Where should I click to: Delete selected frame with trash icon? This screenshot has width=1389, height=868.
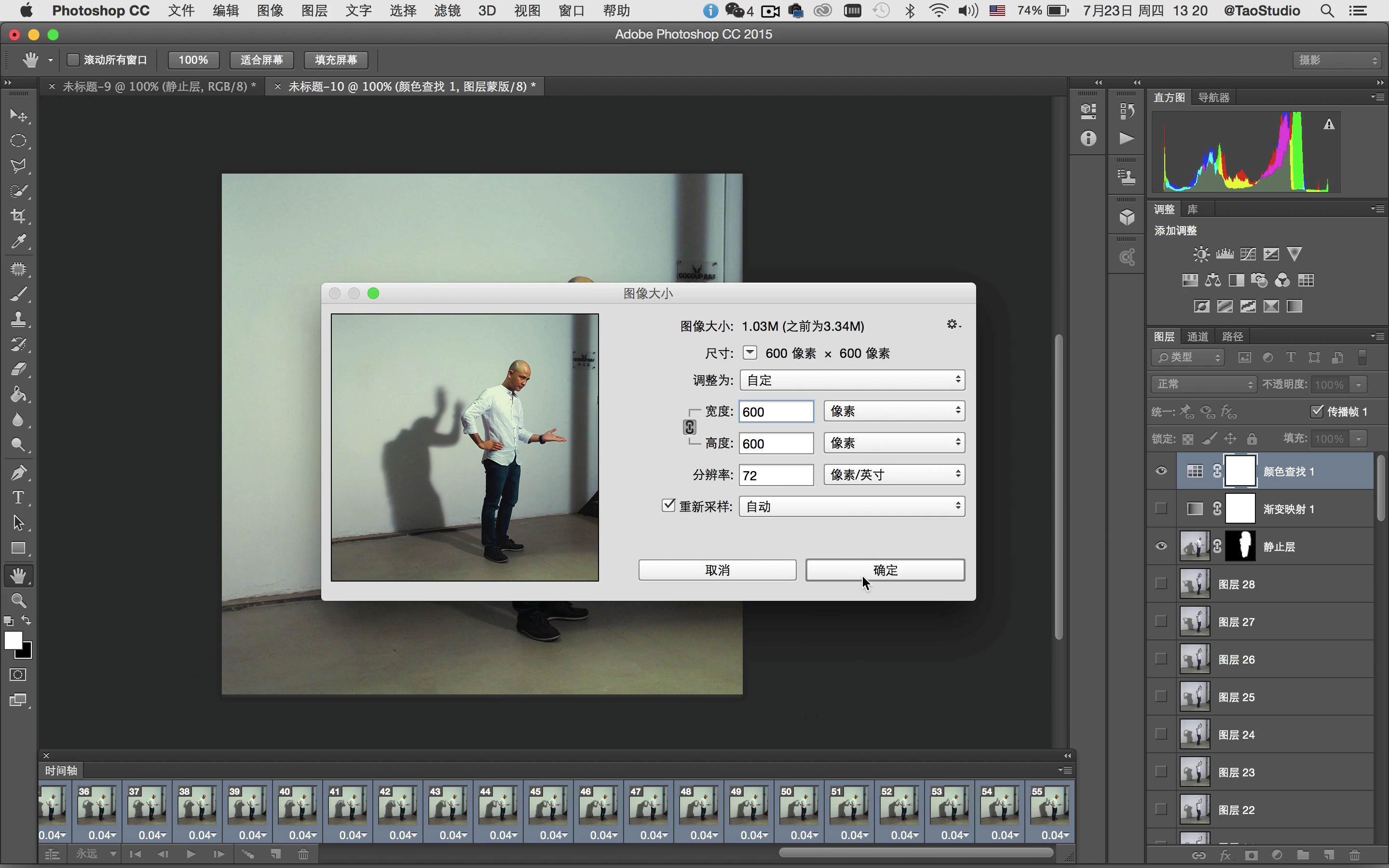(303, 854)
